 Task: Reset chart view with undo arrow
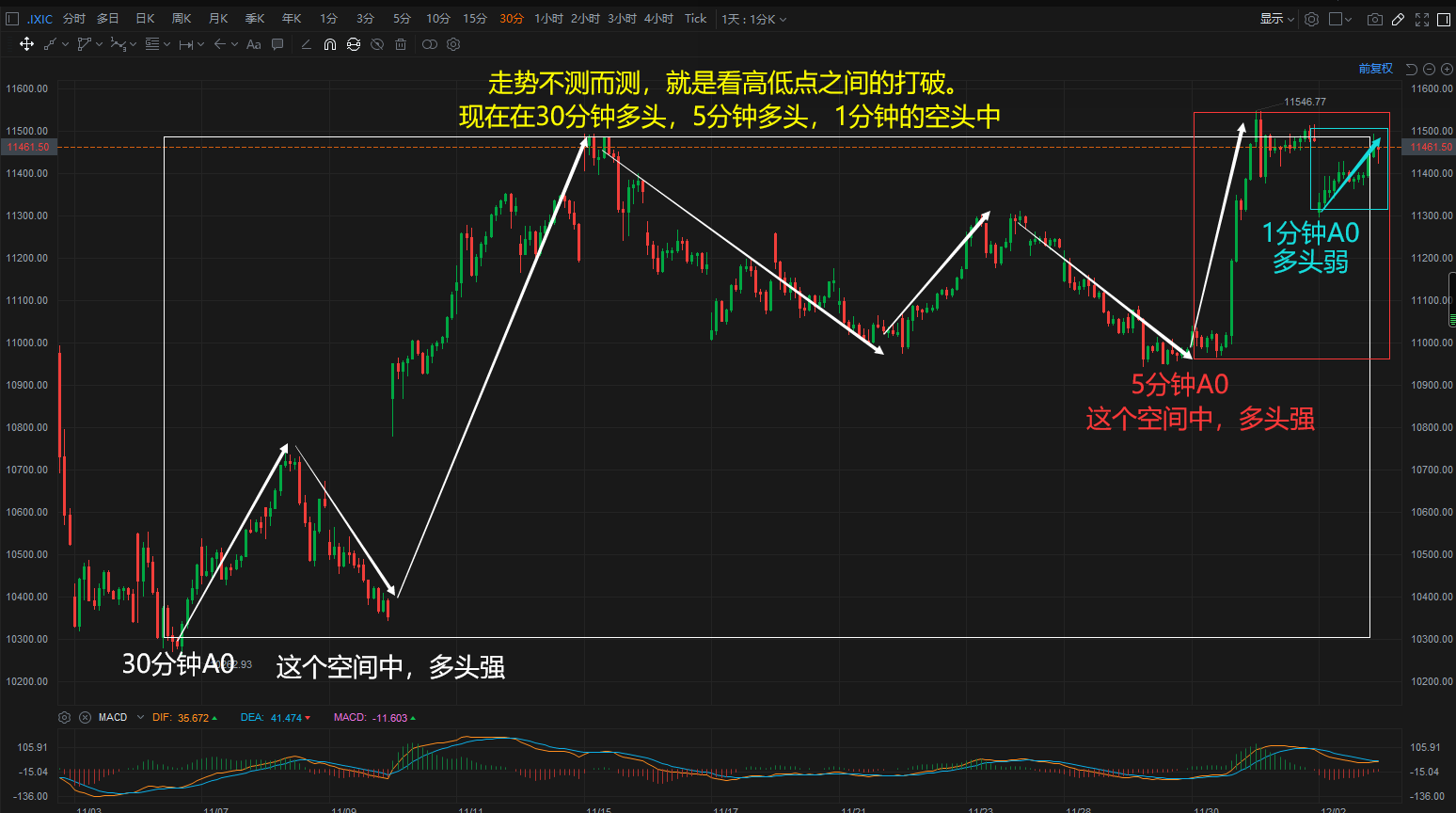pos(1411,69)
